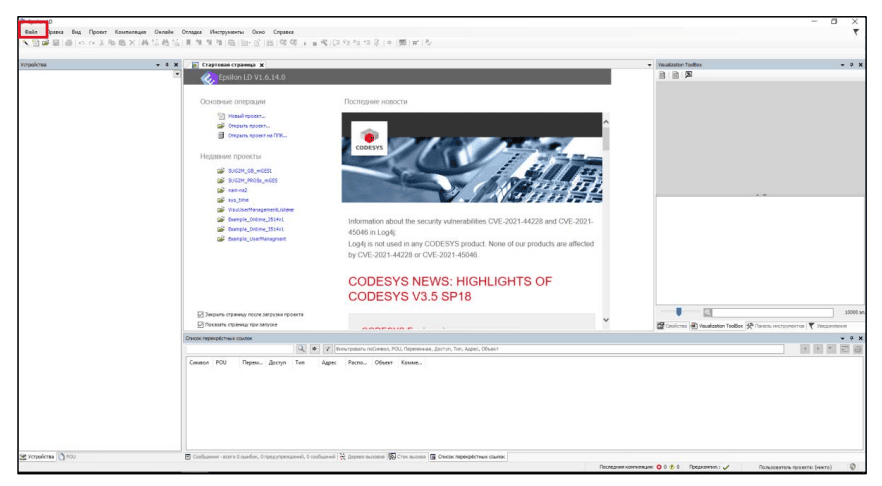Click the Stop square icon in toolbar
This screenshot has height=486, width=882.
pyautogui.click(x=314, y=43)
